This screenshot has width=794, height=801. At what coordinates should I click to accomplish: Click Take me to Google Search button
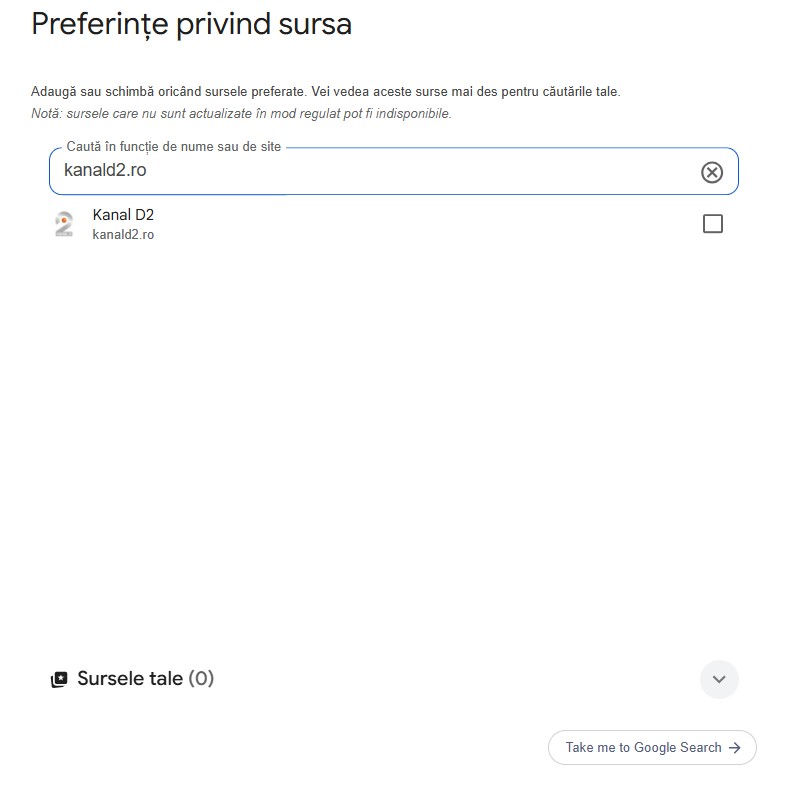pos(652,748)
